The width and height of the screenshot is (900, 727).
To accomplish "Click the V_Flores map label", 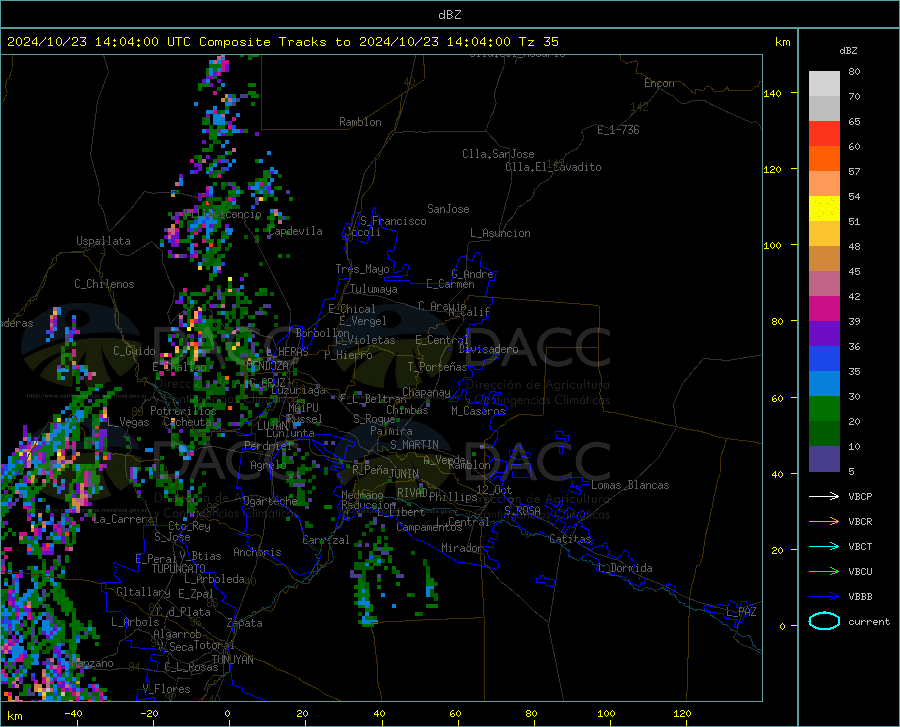I will point(166,689).
